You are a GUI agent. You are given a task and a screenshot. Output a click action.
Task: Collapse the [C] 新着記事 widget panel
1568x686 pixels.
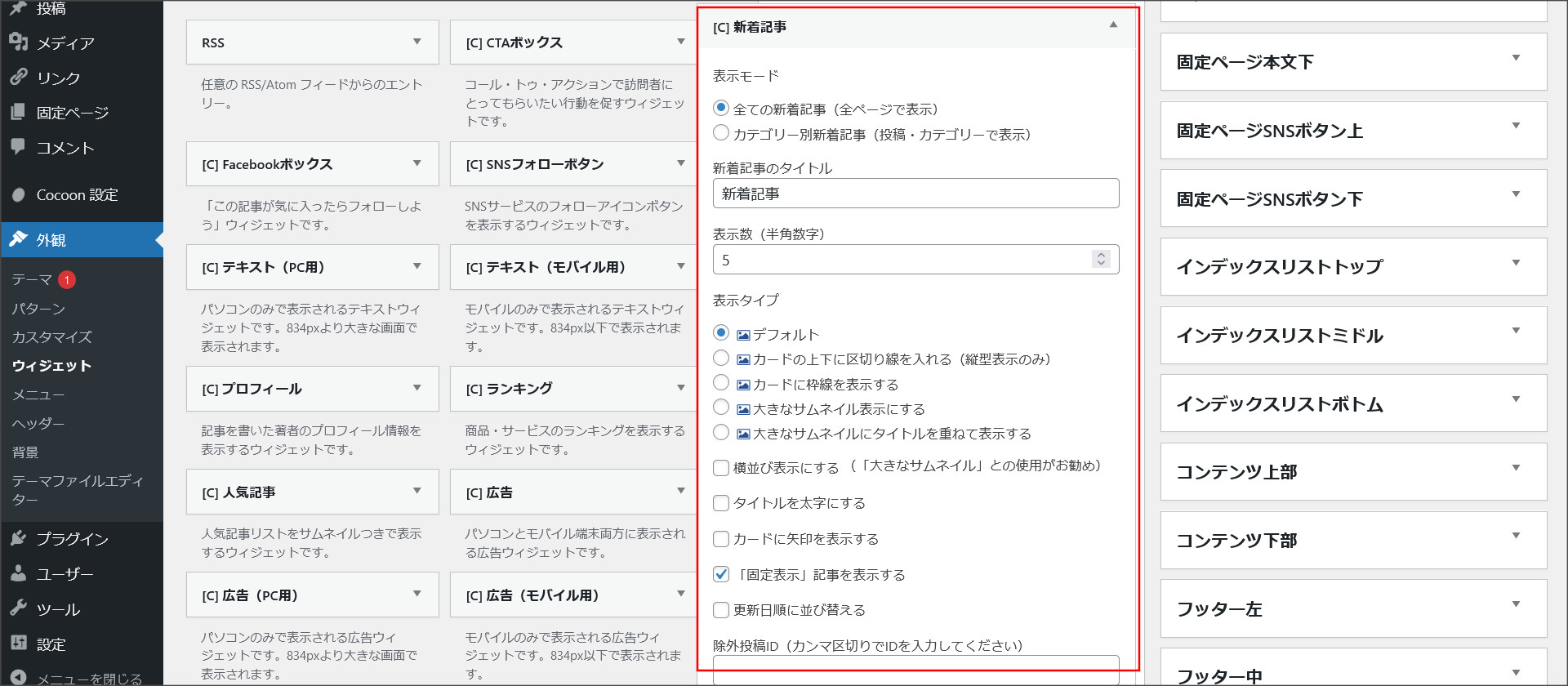[1113, 25]
